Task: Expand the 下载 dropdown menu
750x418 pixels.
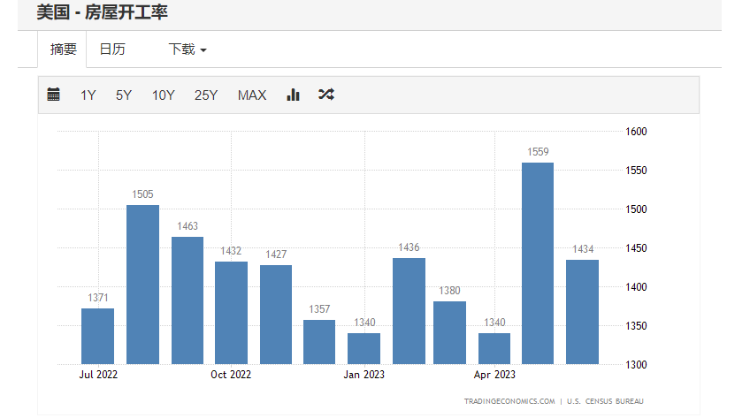Action: tap(187, 49)
